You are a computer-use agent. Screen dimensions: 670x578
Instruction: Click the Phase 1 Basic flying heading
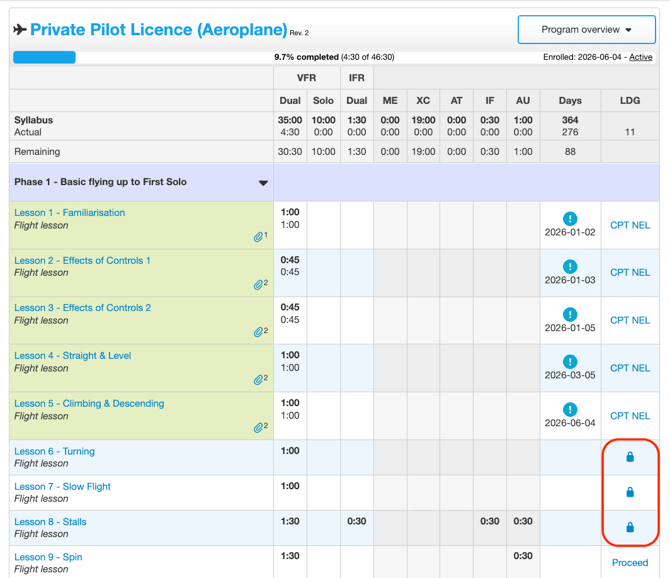coord(100,182)
